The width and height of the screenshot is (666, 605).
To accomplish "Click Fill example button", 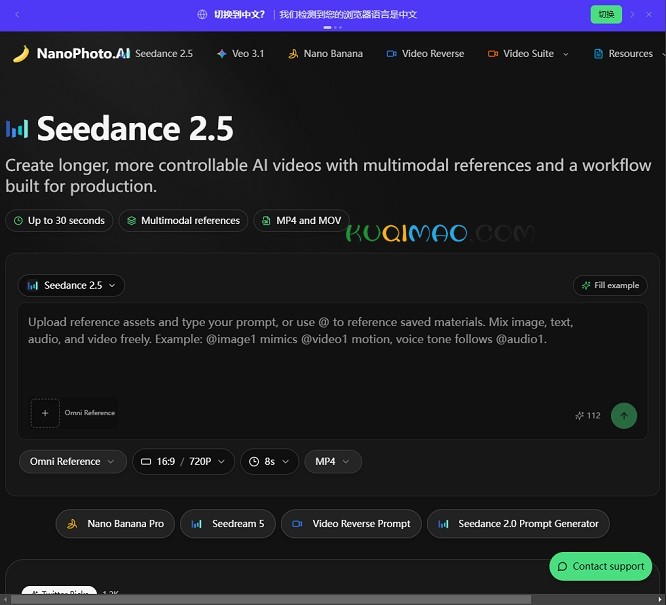I will (610, 285).
